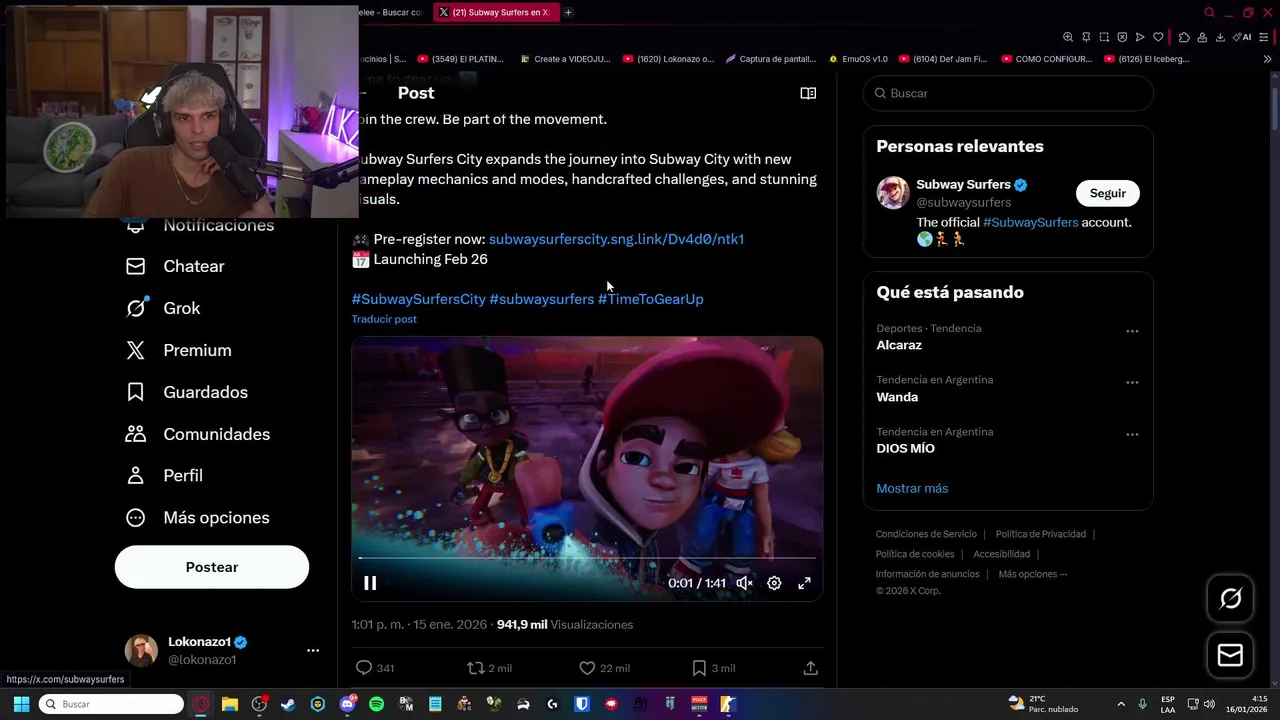The height and width of the screenshot is (720, 1280).
Task: Open video settings gear icon
Action: (774, 583)
